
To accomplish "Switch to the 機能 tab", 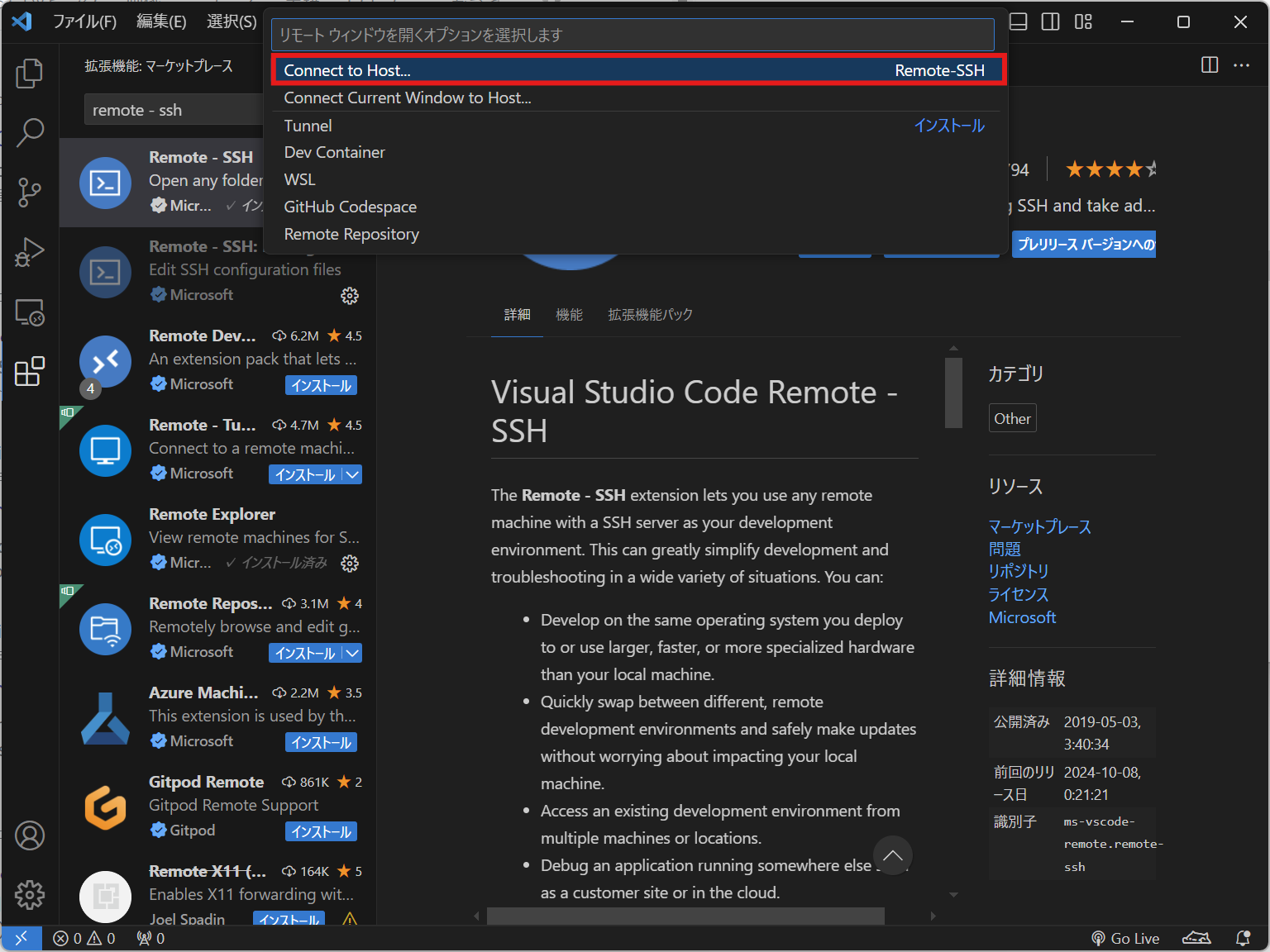I will [569, 314].
